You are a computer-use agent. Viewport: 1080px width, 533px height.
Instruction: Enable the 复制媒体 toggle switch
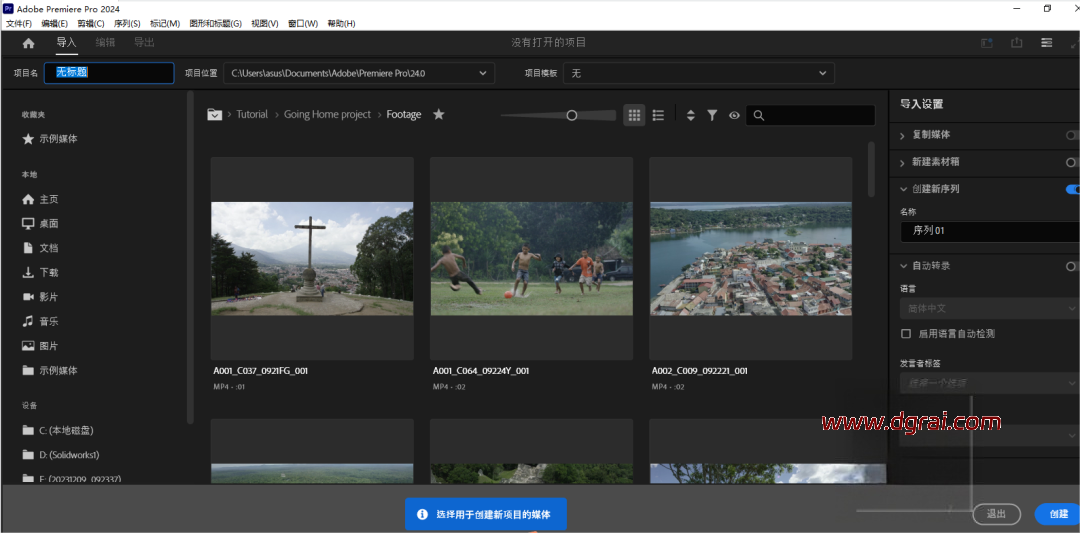pos(1072,135)
